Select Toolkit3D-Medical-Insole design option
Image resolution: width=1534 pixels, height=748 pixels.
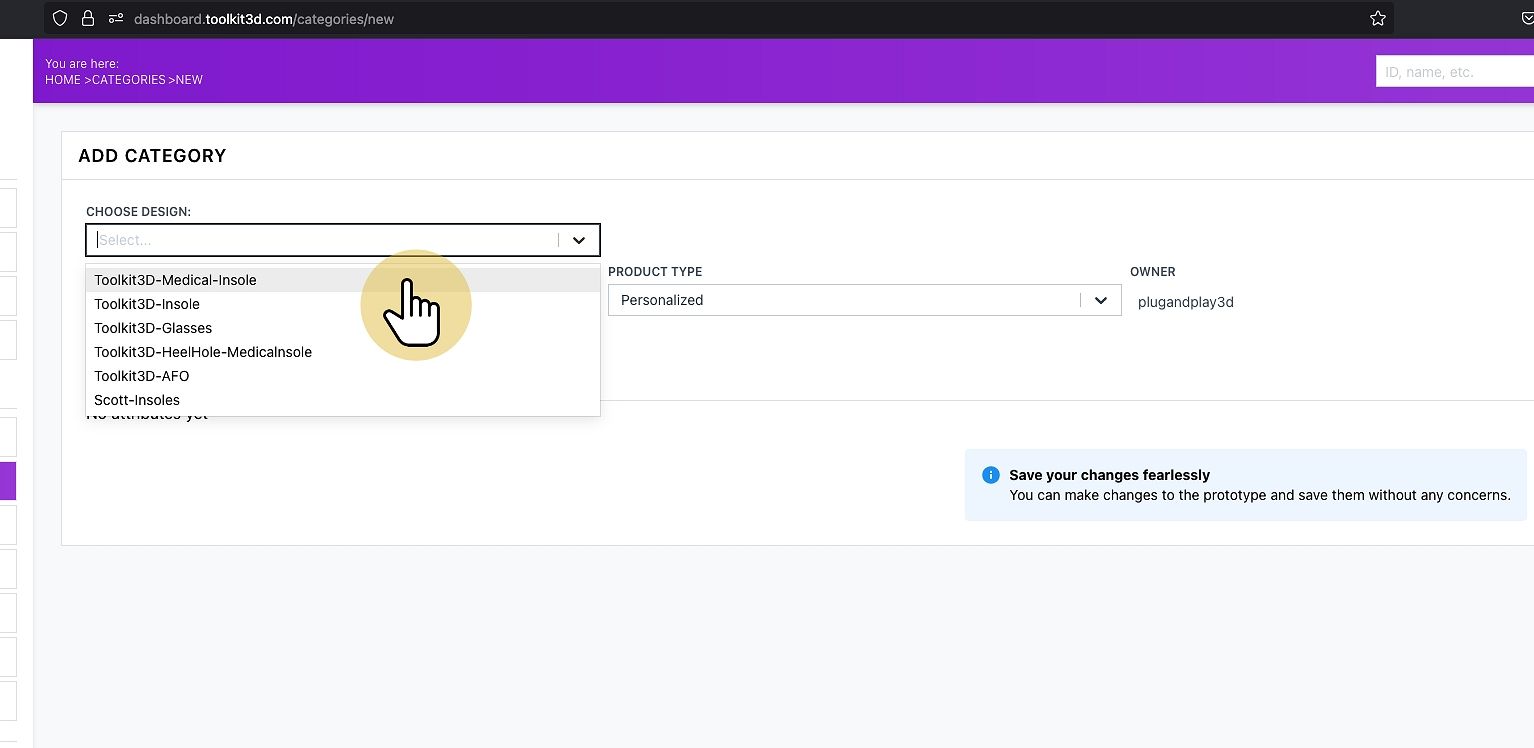click(x=342, y=280)
